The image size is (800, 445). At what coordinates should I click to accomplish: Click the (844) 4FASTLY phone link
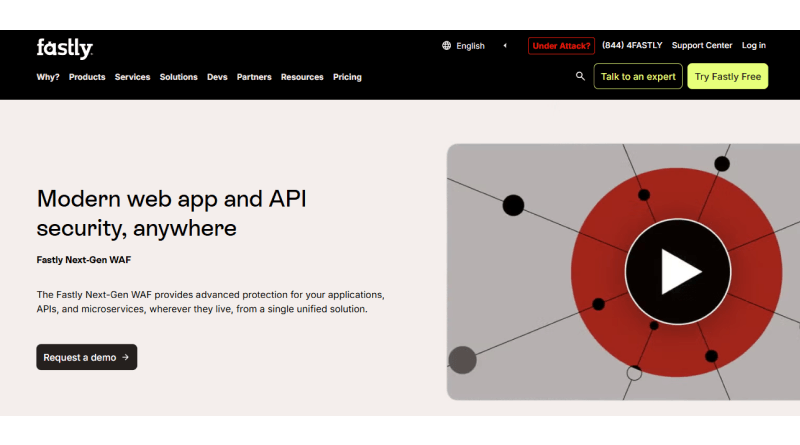click(632, 45)
